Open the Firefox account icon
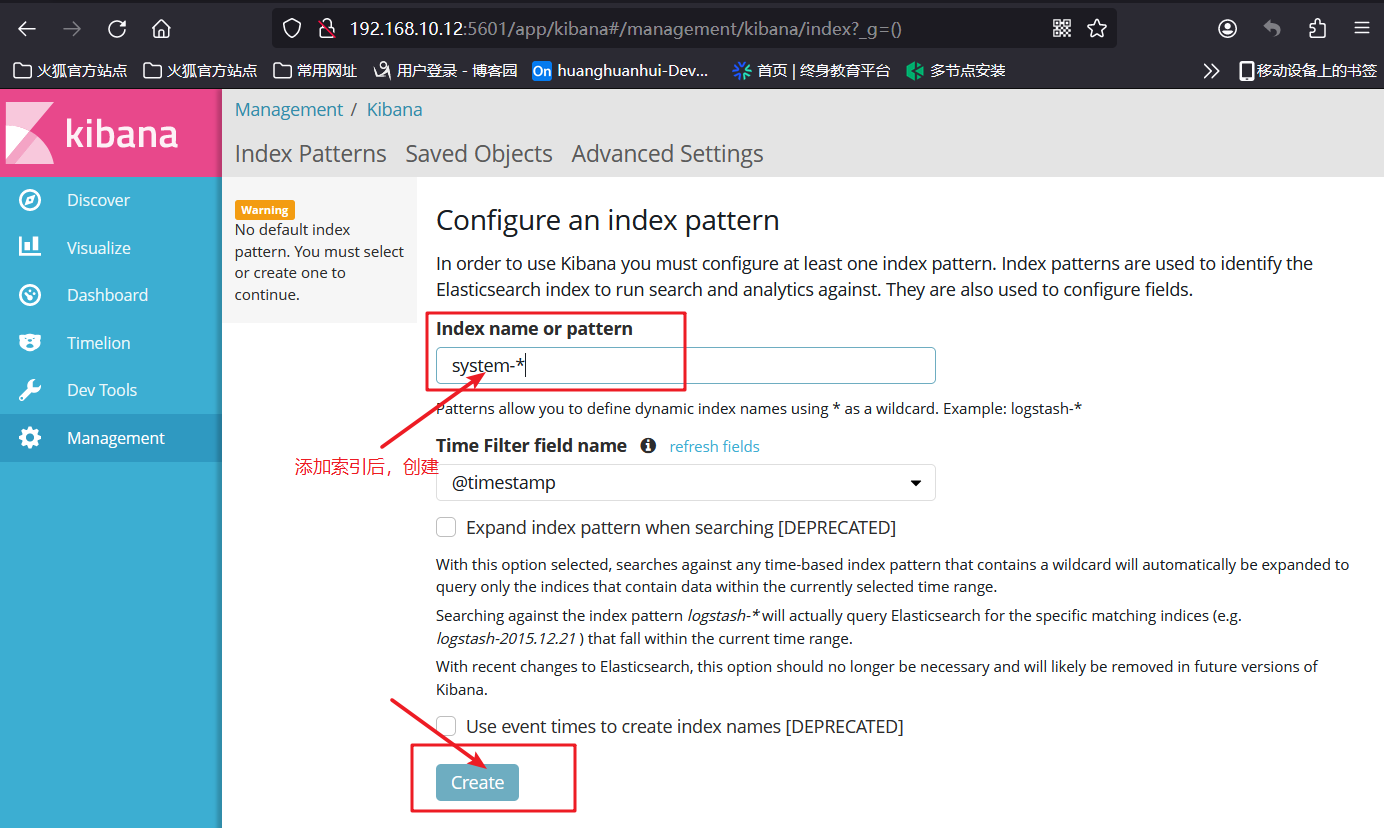Image resolution: width=1384 pixels, height=828 pixels. (x=1227, y=29)
